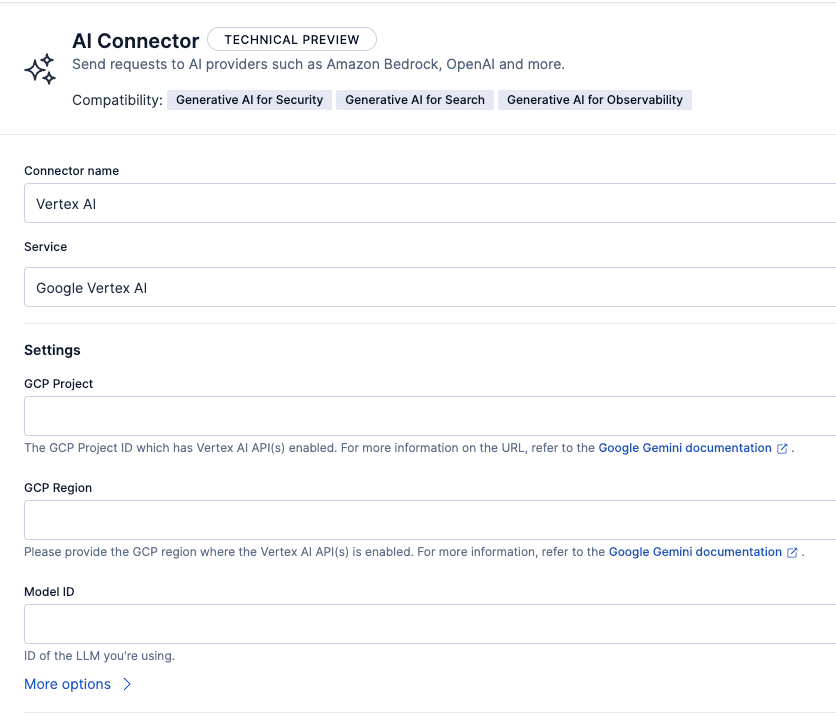Image resolution: width=836 pixels, height=725 pixels.
Task: Click the Service field label
Action: tap(46, 247)
